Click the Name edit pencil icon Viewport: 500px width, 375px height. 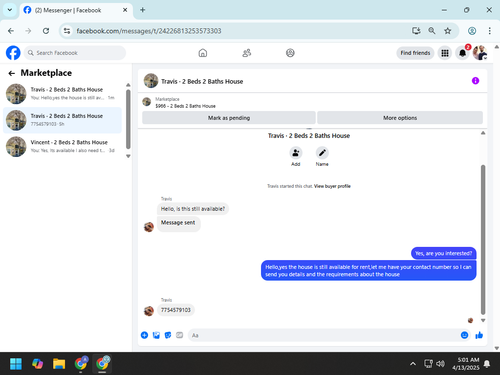click(322, 153)
